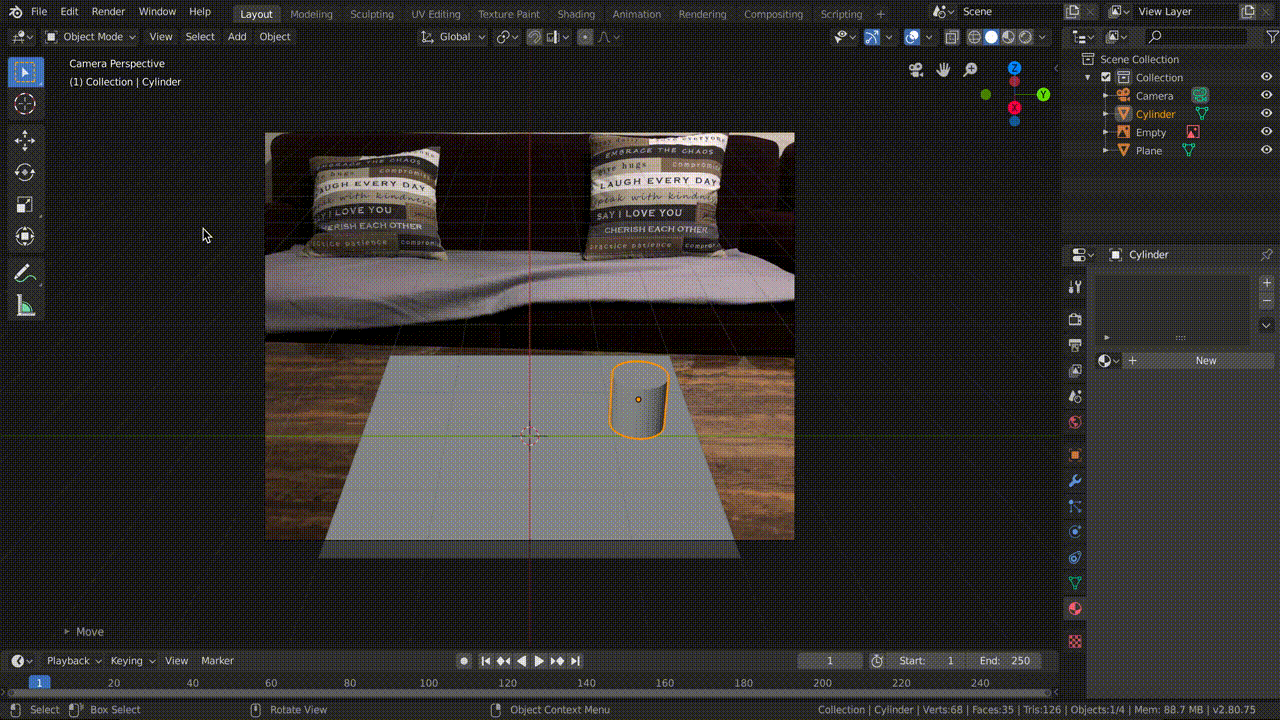This screenshot has width=1280, height=720.
Task: Click the End frame field
Action: pos(1004,661)
